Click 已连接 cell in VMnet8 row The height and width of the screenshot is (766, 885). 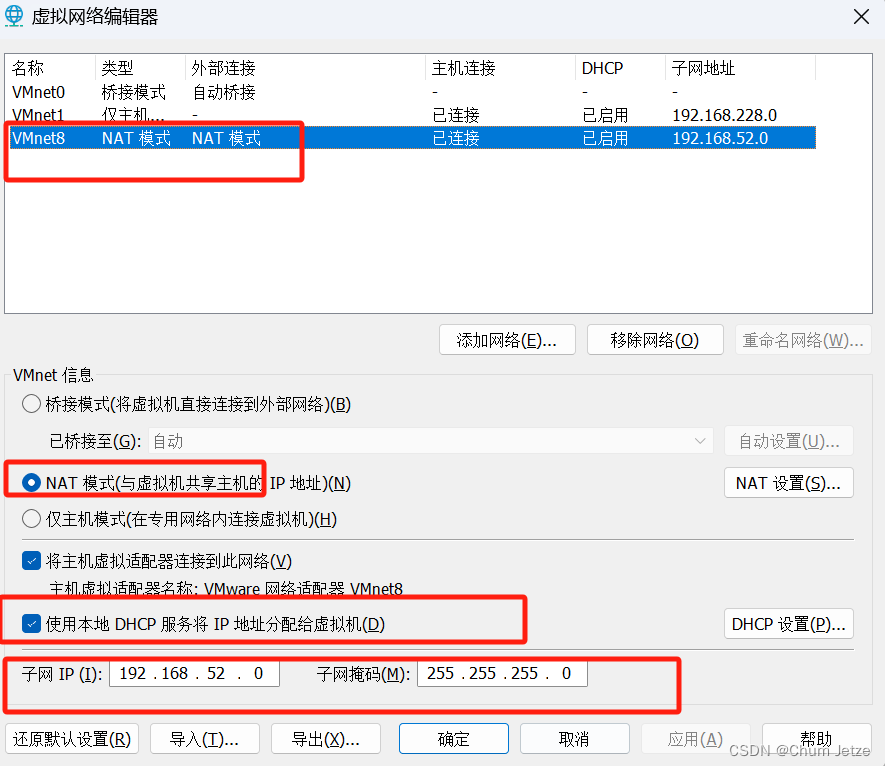click(455, 138)
